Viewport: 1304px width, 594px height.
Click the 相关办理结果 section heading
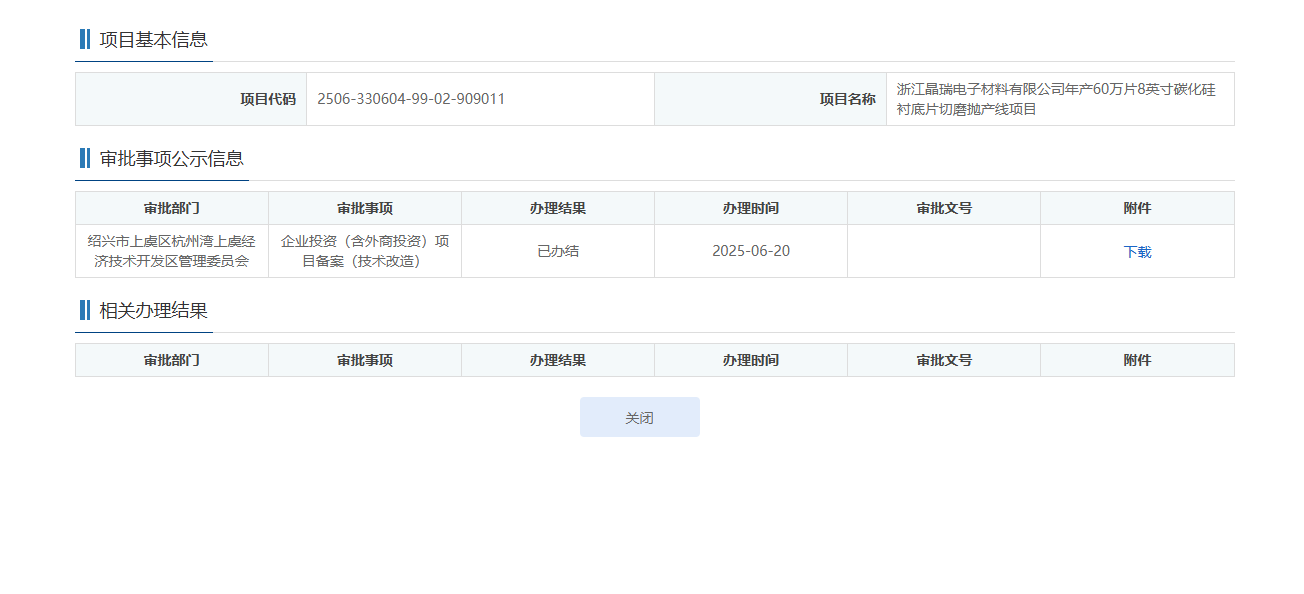(153, 310)
